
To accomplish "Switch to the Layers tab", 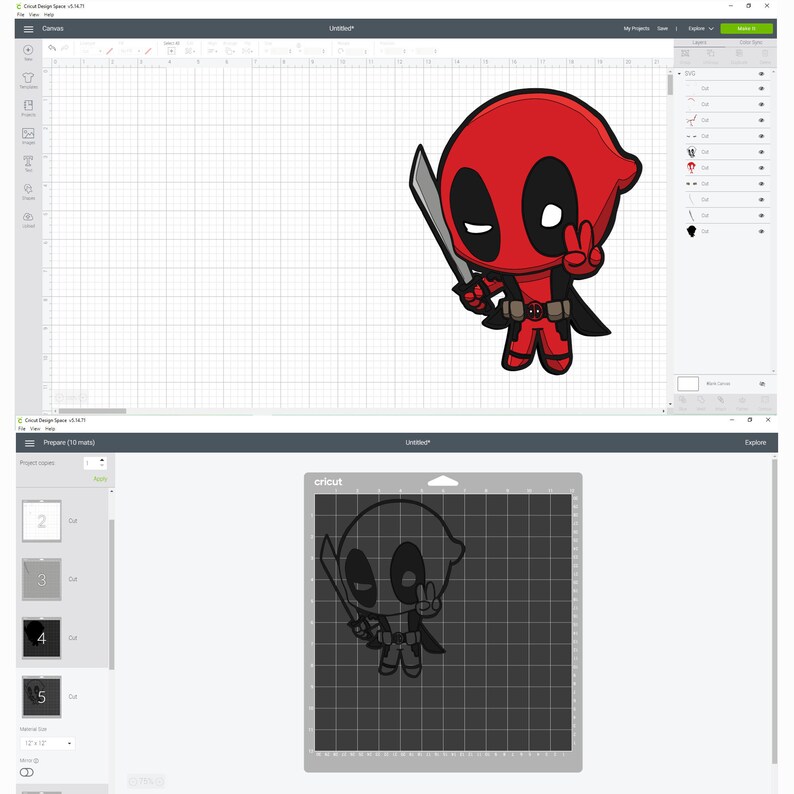I will click(x=699, y=43).
